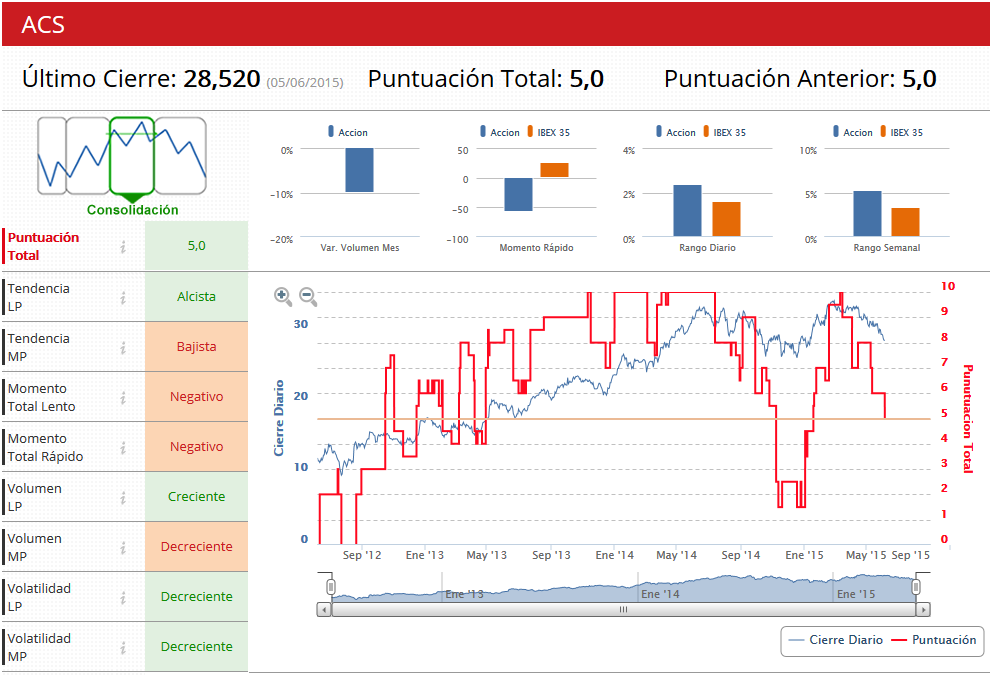Toggle Cierre Diario line in chart legend
This screenshot has height=675, width=993.
click(x=835, y=640)
